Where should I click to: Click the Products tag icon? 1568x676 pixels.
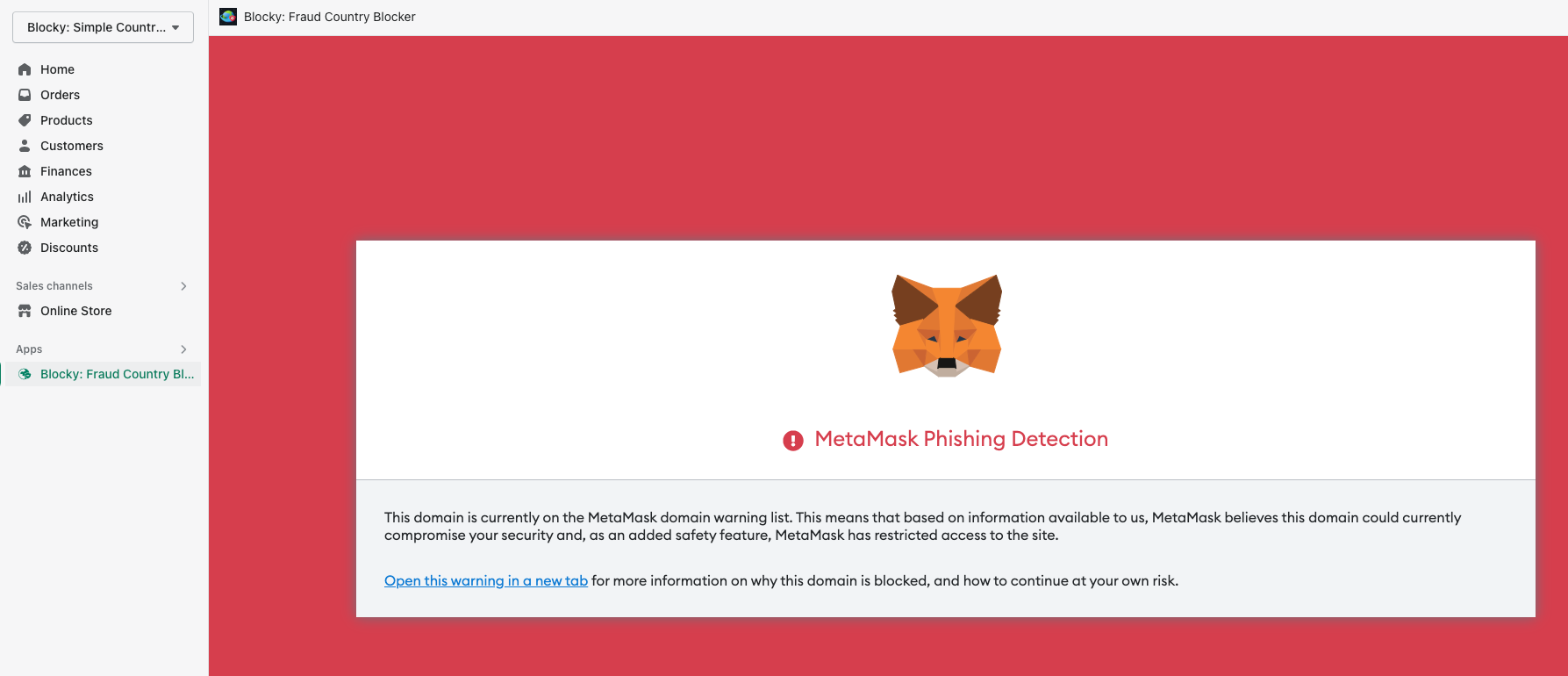tap(25, 119)
